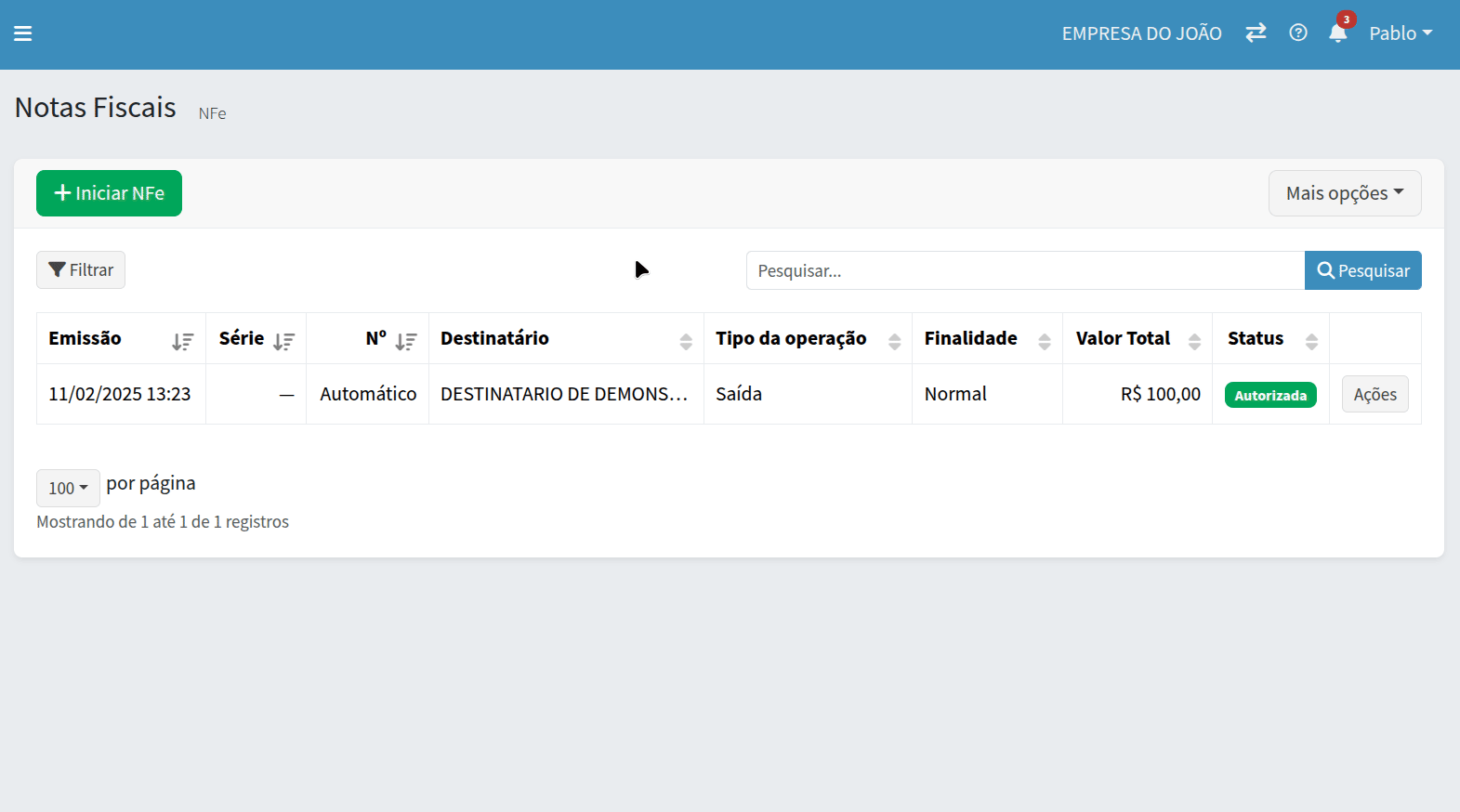Viewport: 1460px width, 812px height.
Task: Open the hamburger sidebar menu
Action: tap(23, 33)
